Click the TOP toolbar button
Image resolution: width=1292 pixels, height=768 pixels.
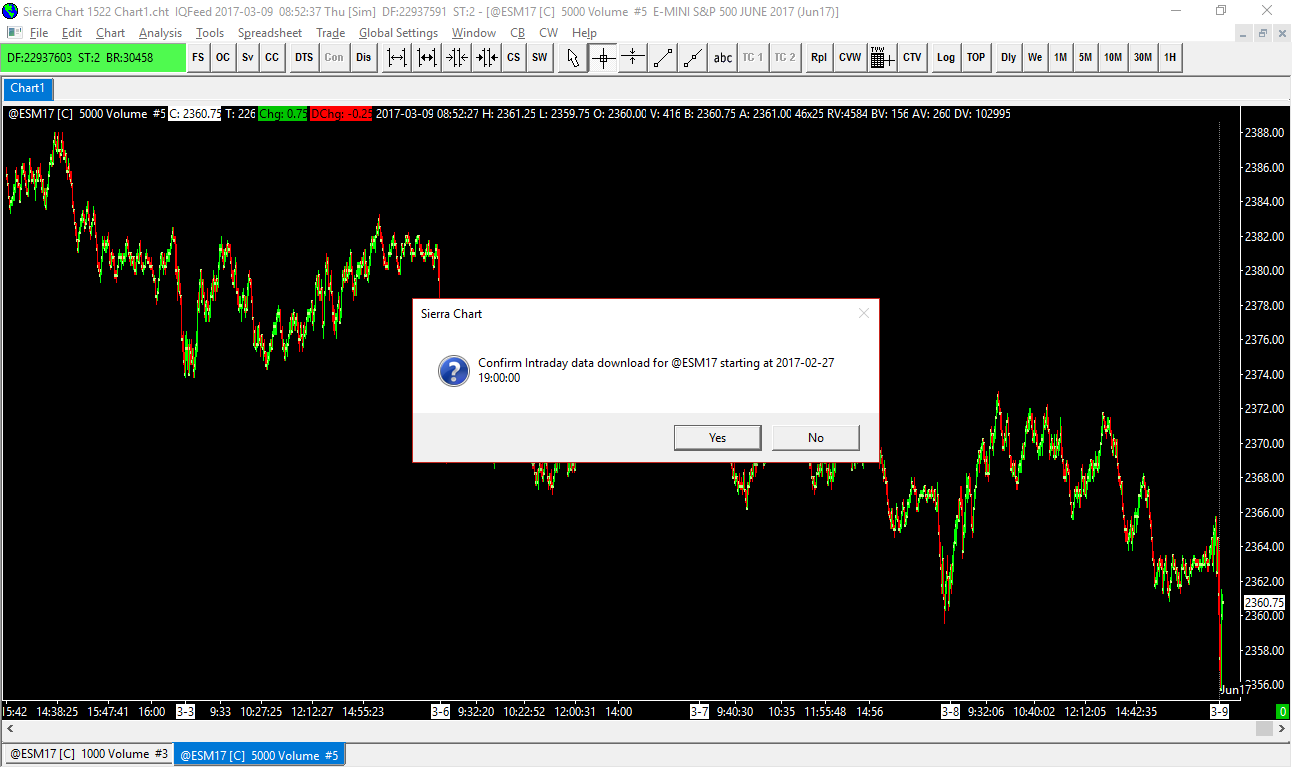click(x=976, y=58)
